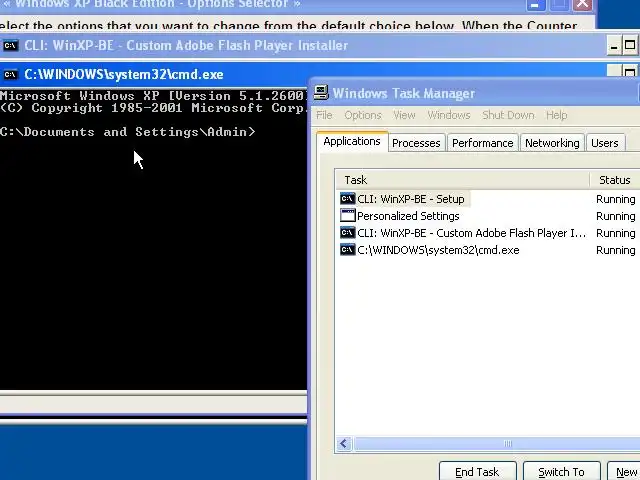Click the End Task button

point(478,472)
